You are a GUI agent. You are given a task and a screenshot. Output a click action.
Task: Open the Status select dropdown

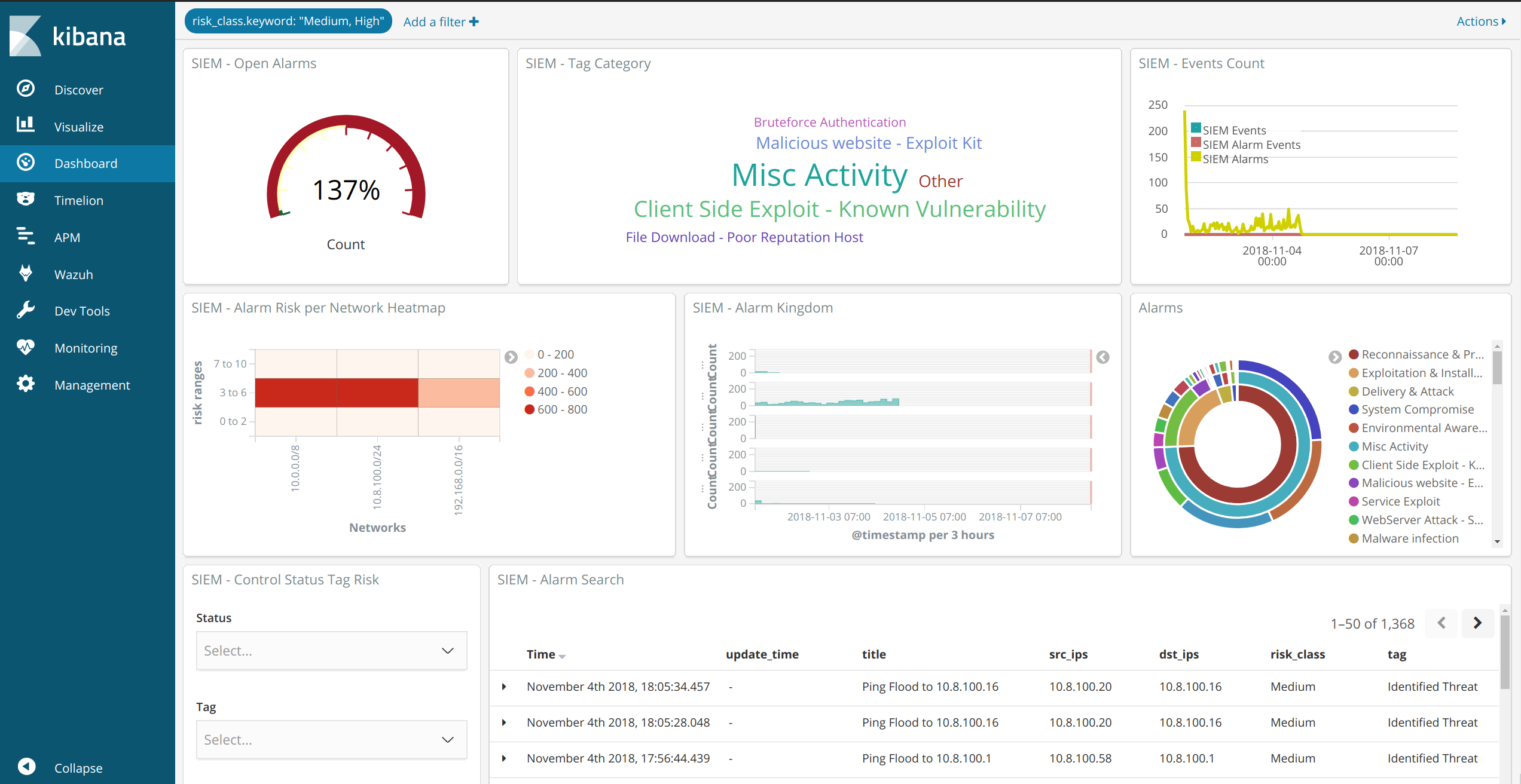pos(331,651)
